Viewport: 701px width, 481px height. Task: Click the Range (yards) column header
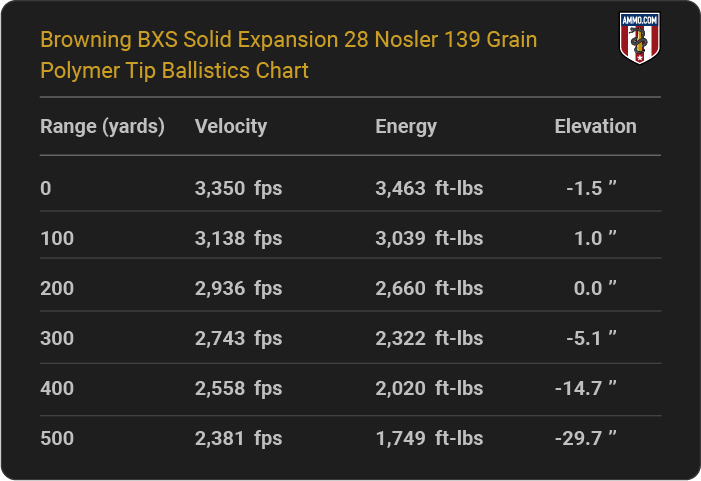102,127
